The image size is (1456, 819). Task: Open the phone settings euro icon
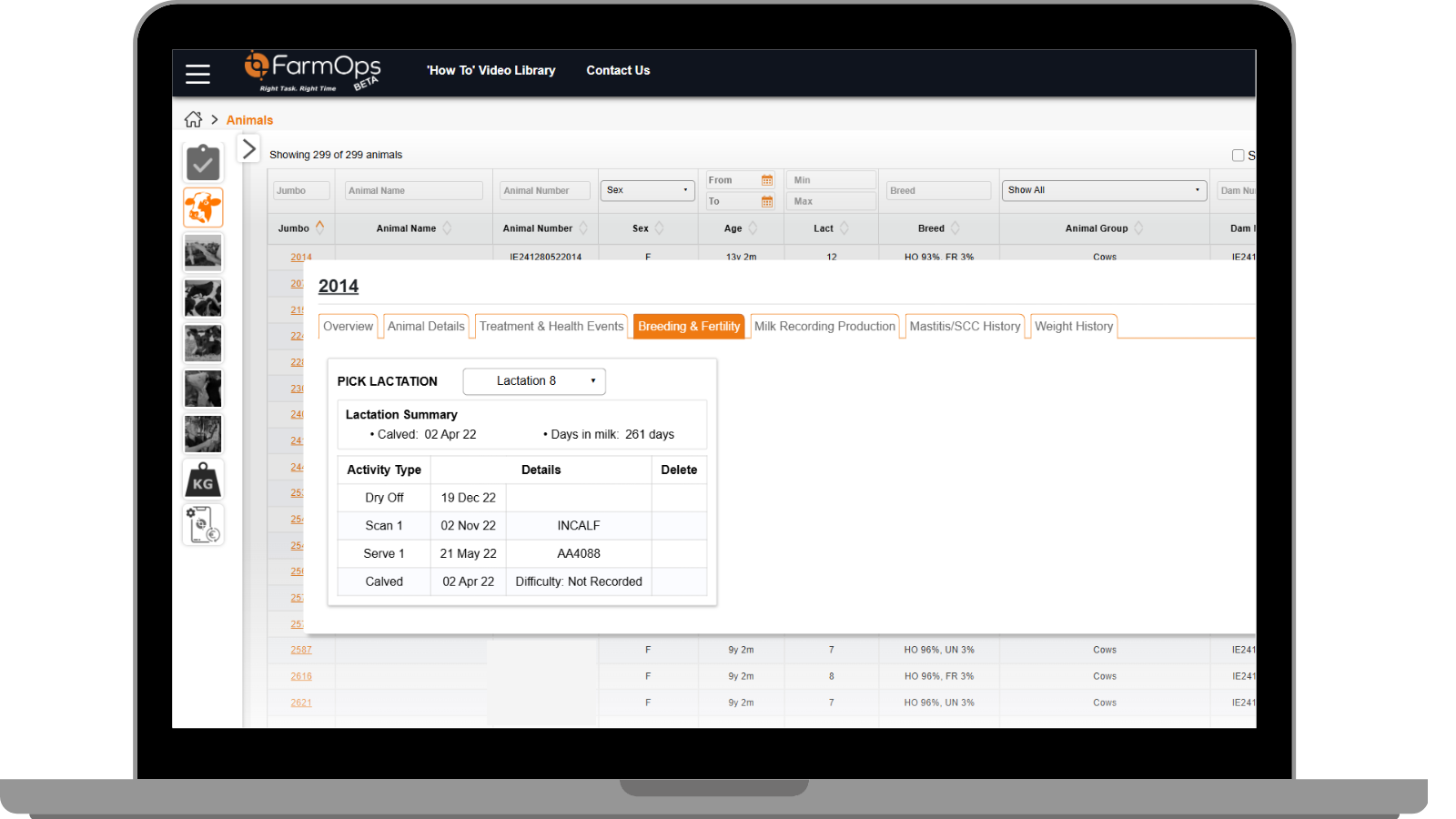203,525
